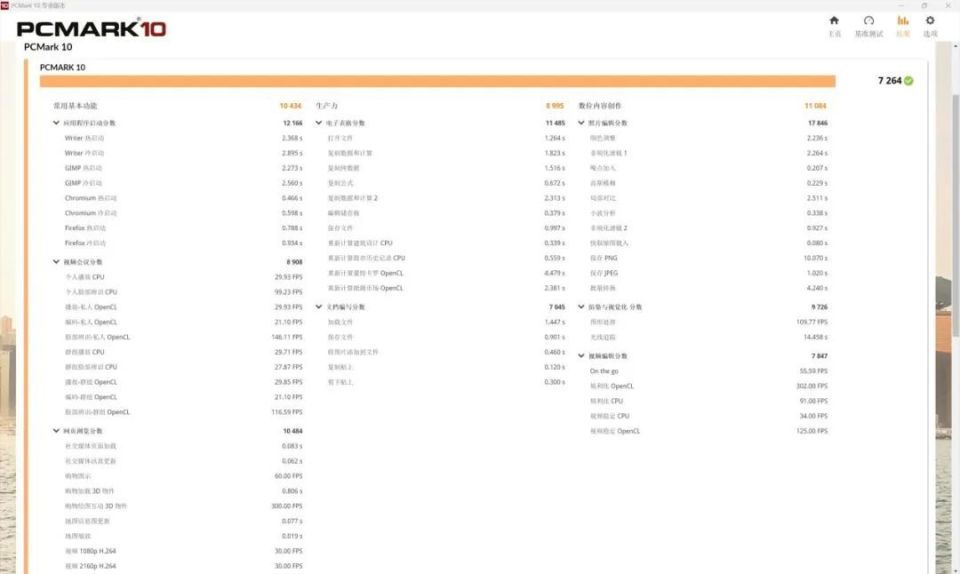This screenshot has width=960, height=574.
Task: Click the orange PCMARK 10 score bar
Action: [437, 81]
